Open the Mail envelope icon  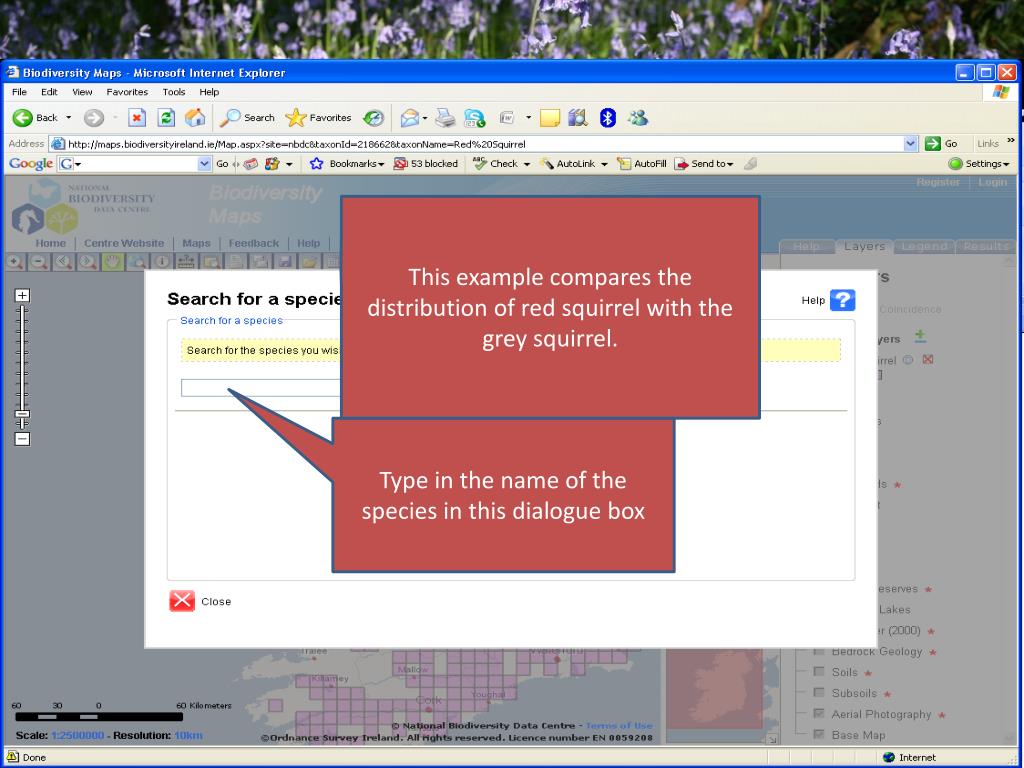(x=409, y=118)
